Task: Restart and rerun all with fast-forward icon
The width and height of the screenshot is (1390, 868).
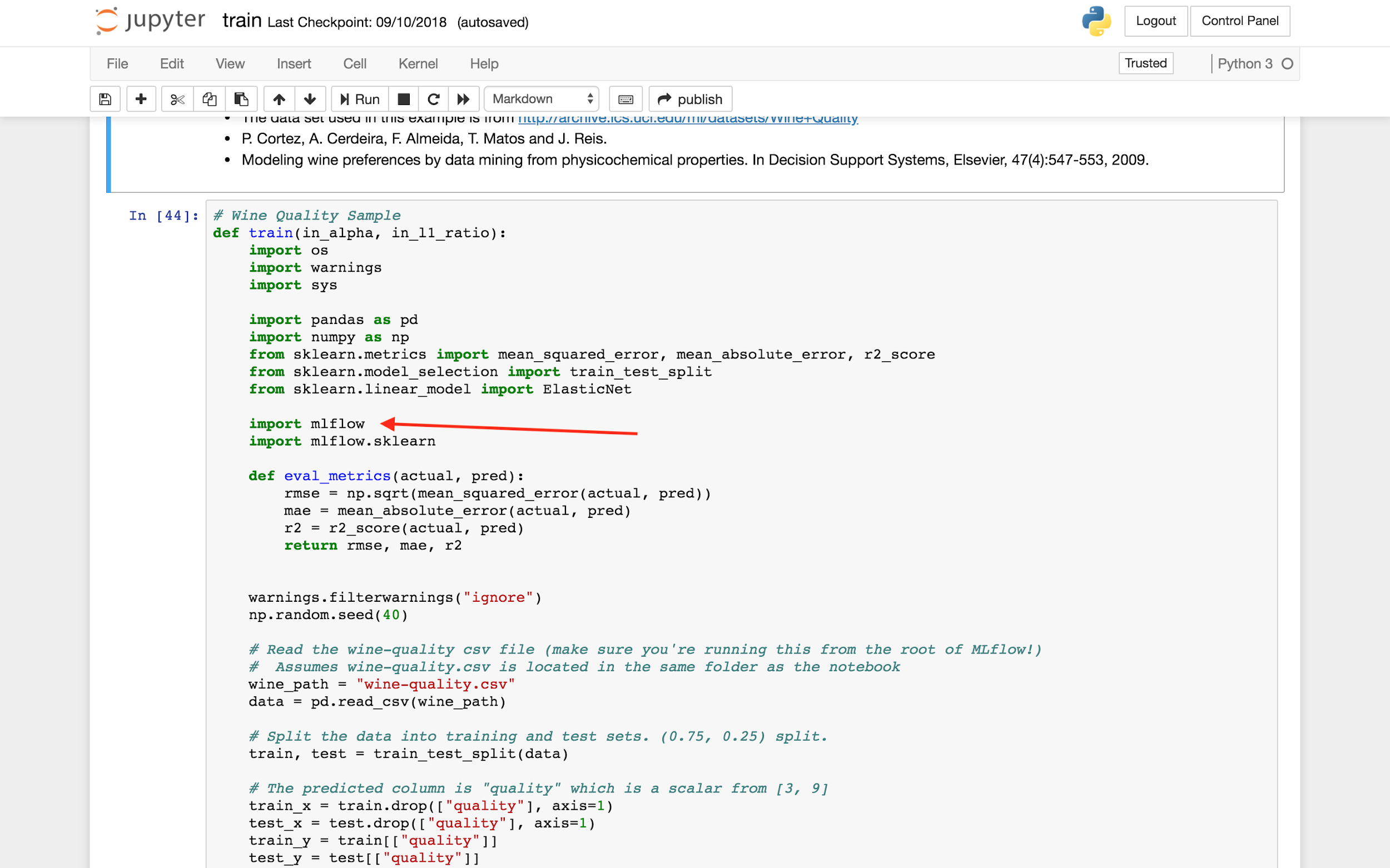Action: point(464,99)
